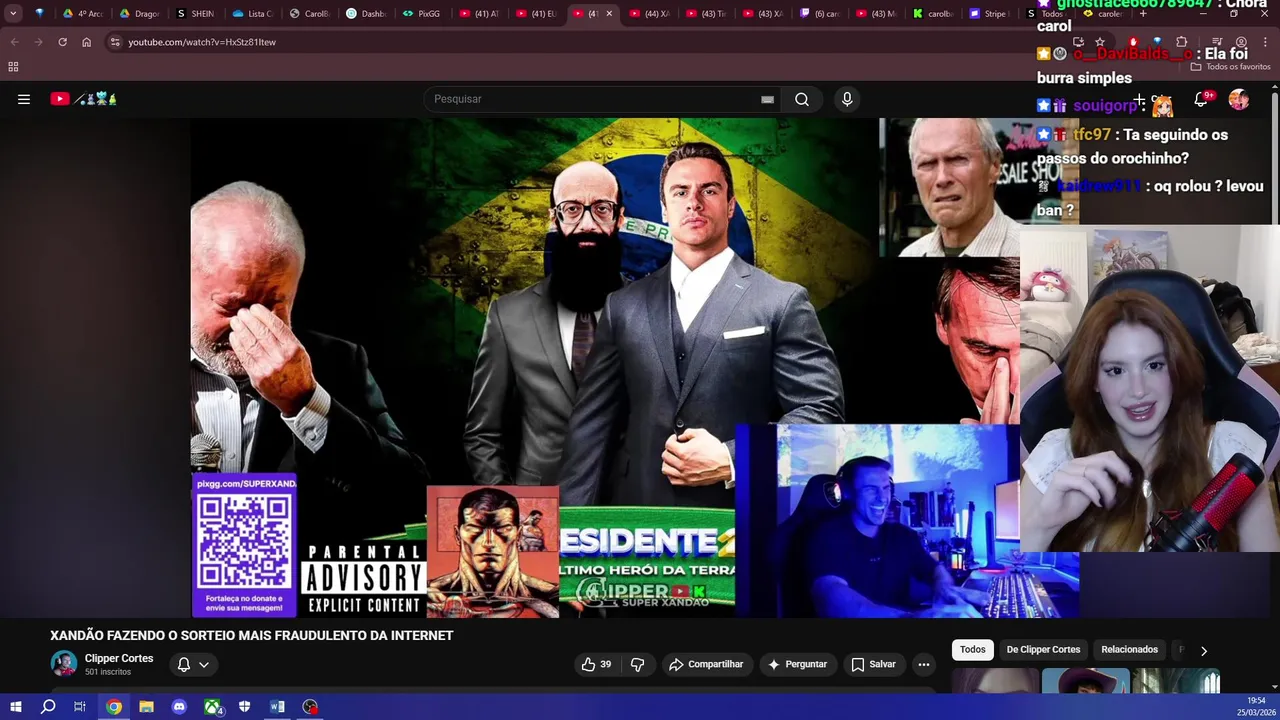The height and width of the screenshot is (720, 1280).
Task: Open more actions three-dot menu under video
Action: pos(924,664)
